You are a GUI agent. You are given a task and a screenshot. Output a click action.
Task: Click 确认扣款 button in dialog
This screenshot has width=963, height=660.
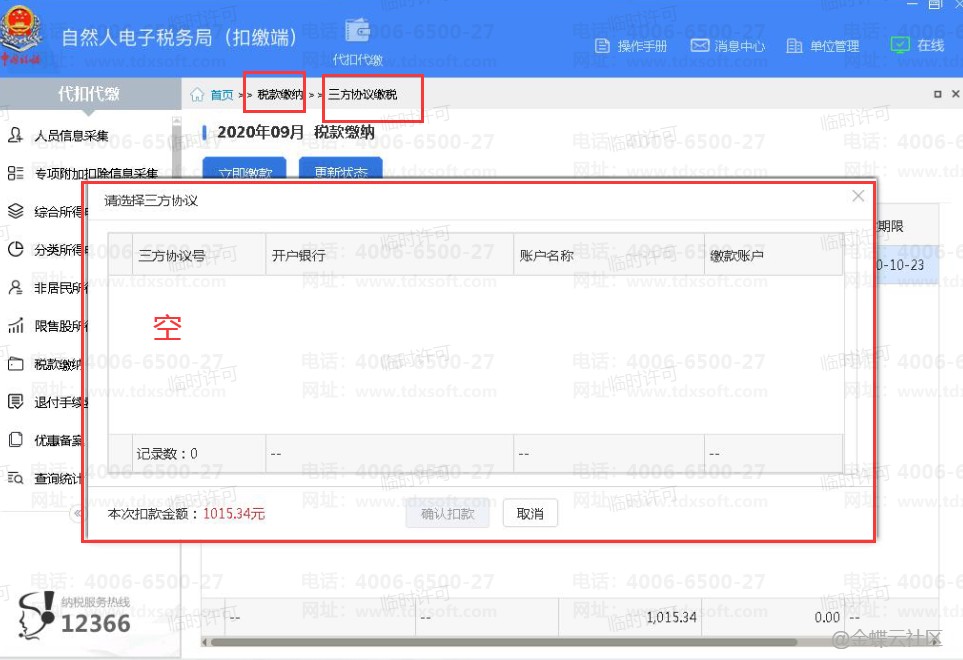[x=448, y=513]
